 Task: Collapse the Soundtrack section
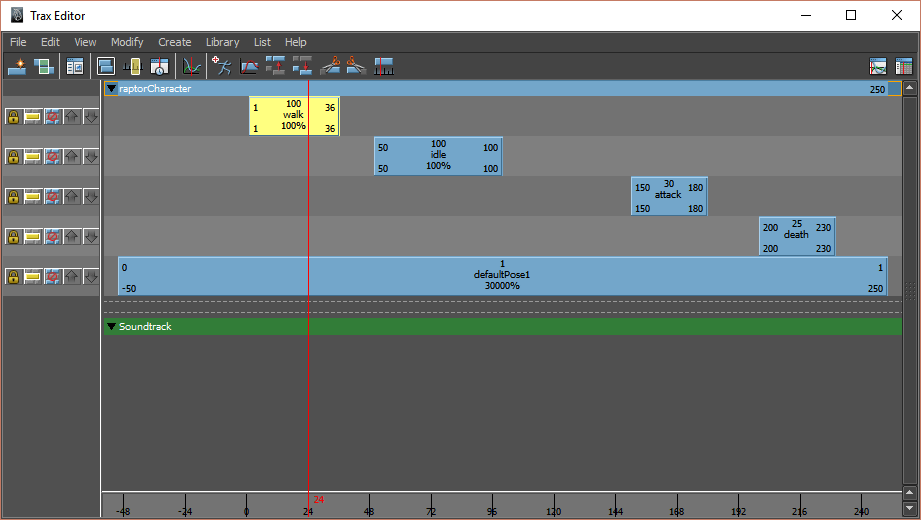111,327
